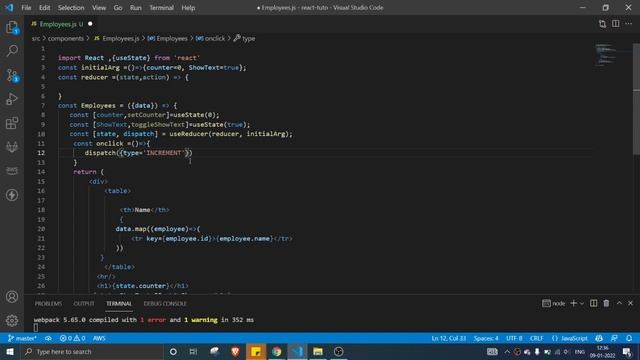This screenshot has height=360, width=640.
Task: Click the errors and warnings count indicator
Action: coord(72,338)
